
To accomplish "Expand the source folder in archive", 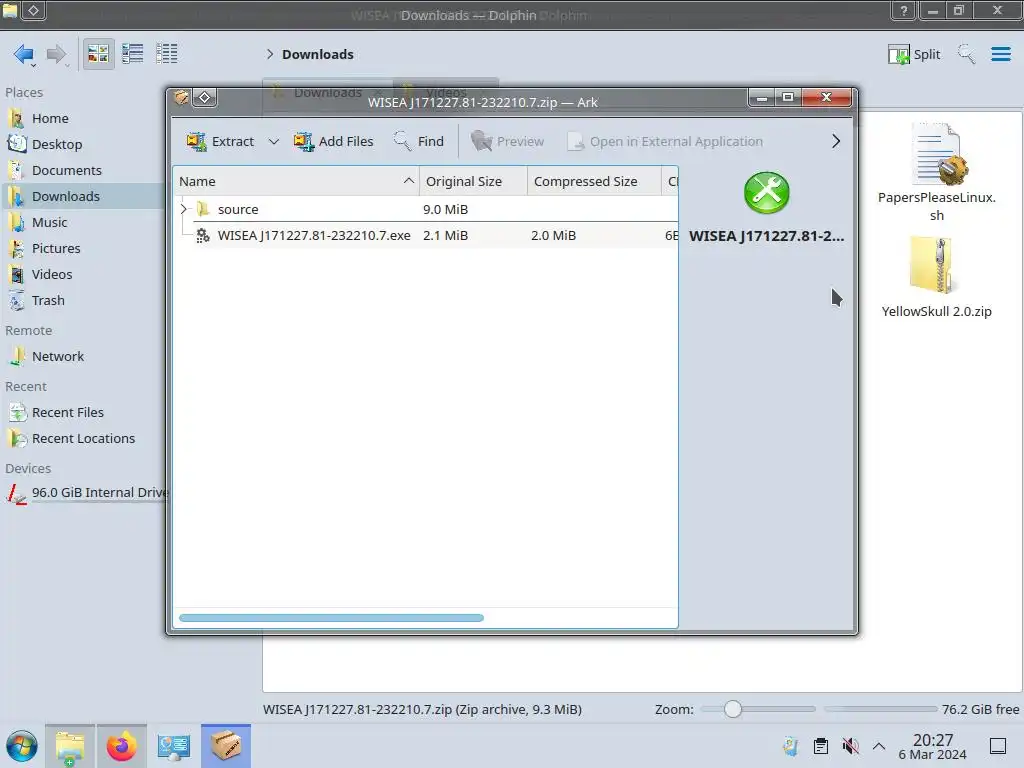I will tap(184, 209).
